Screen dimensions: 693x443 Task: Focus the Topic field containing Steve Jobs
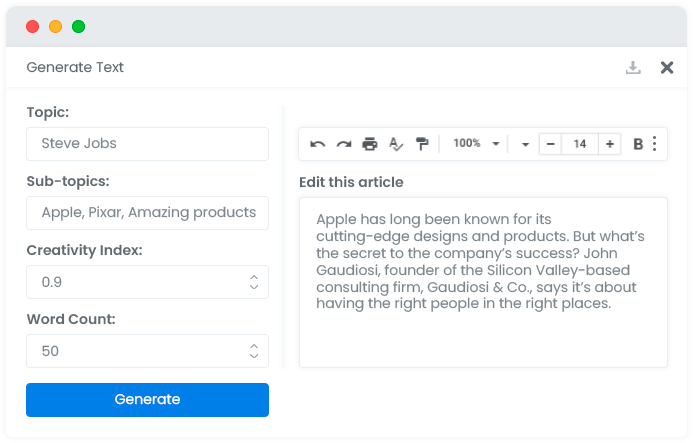pyautogui.click(x=147, y=144)
